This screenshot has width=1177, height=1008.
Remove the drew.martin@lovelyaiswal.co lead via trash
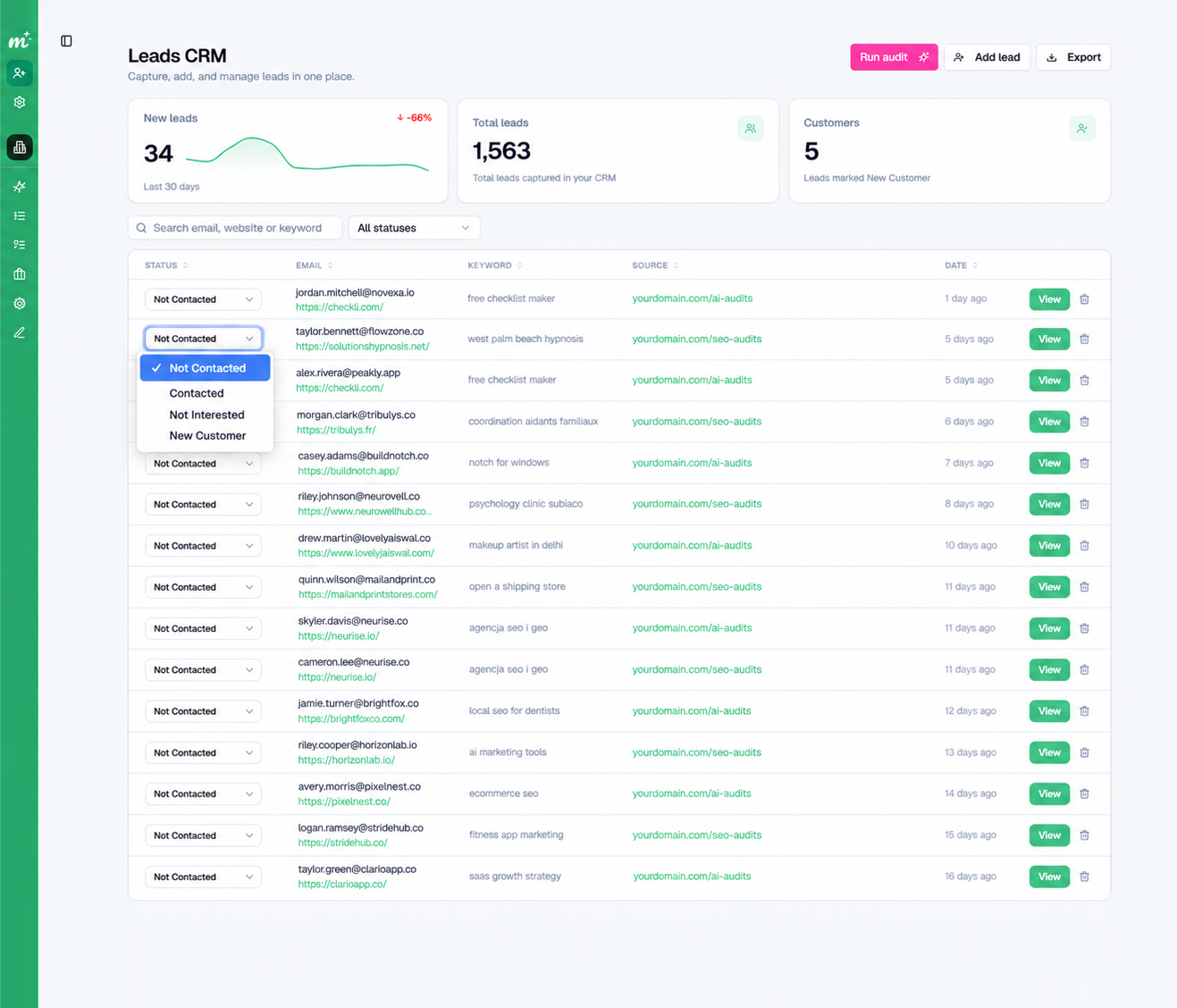pos(1084,546)
